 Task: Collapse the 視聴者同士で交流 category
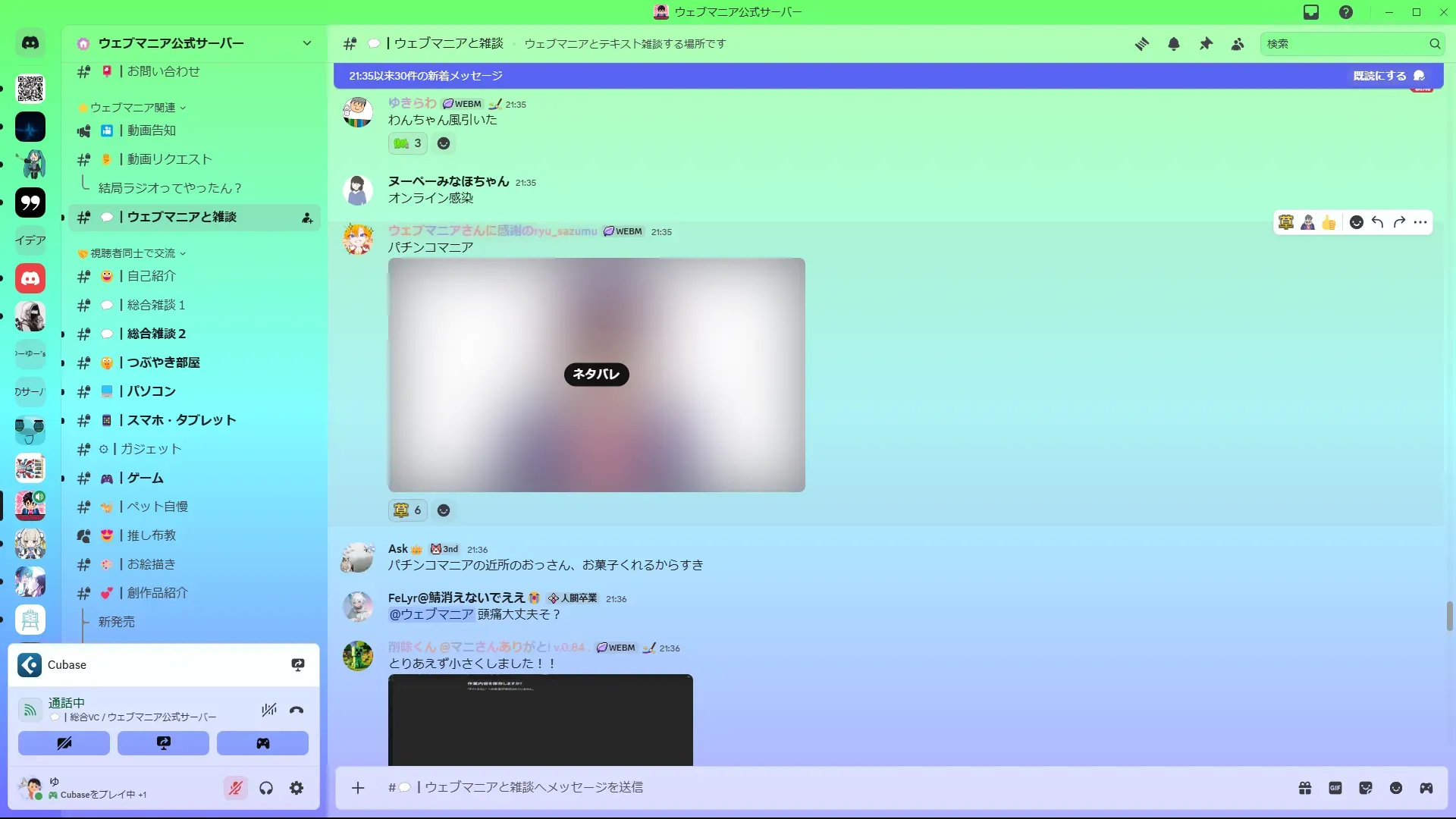pyautogui.click(x=133, y=253)
